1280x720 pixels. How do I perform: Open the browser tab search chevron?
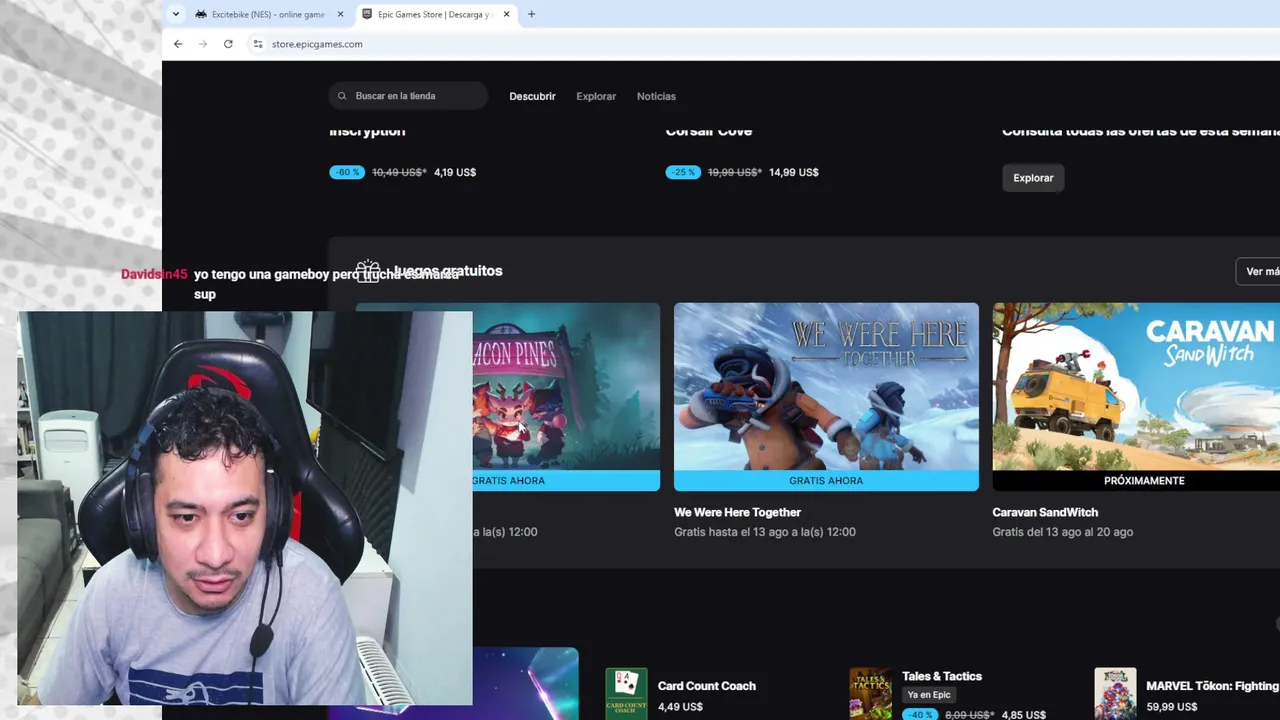[x=176, y=14]
